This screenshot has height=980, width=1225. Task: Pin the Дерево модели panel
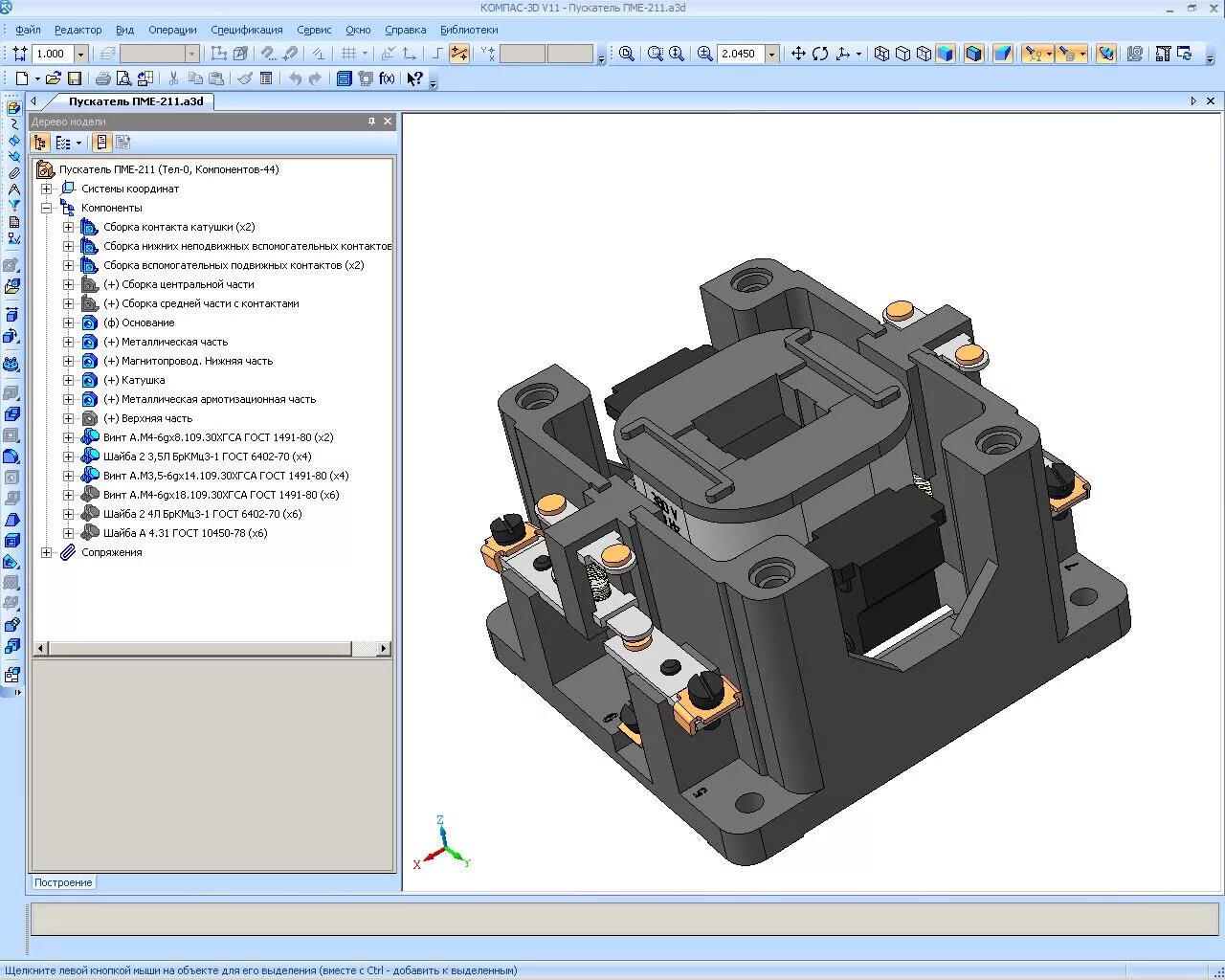pos(372,122)
